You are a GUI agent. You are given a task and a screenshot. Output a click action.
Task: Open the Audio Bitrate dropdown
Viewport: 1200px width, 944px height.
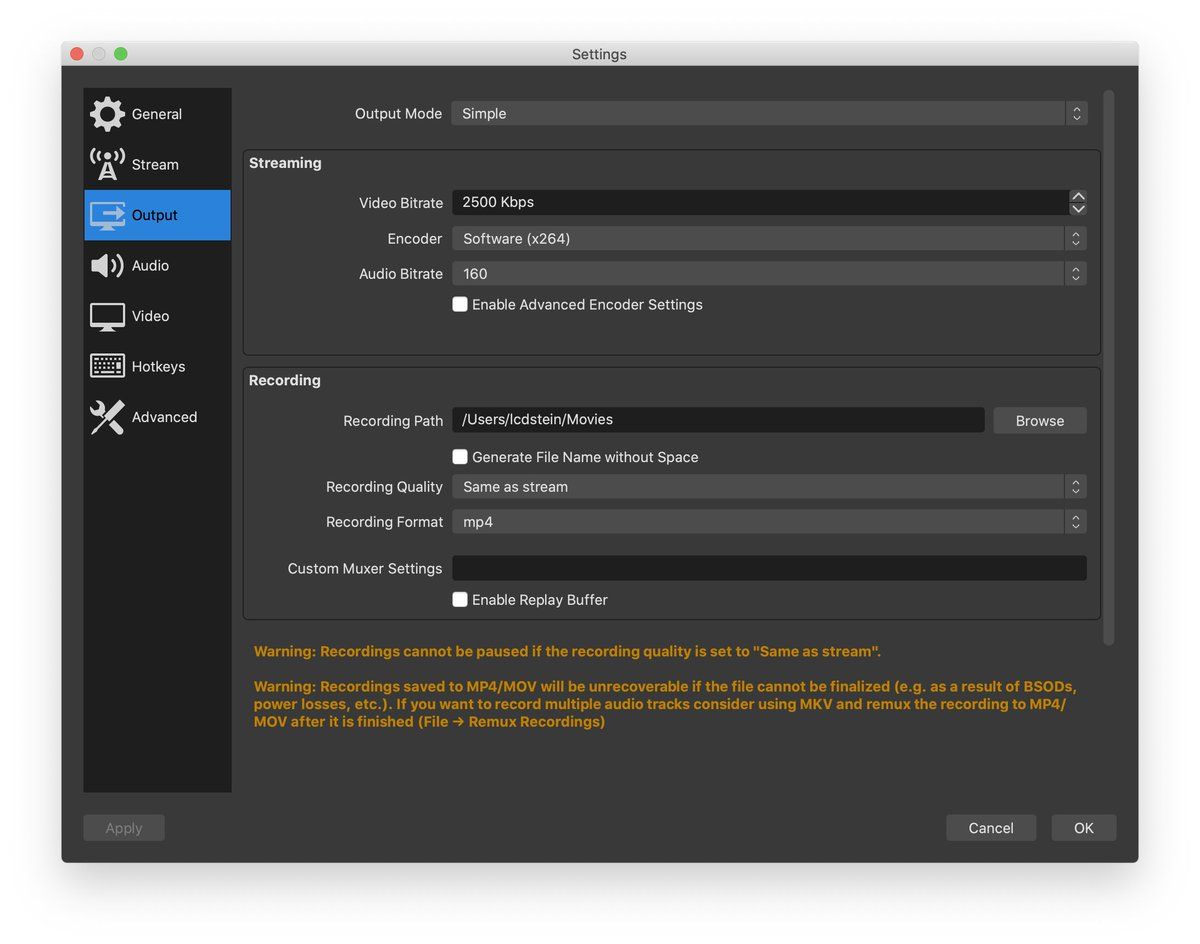pyautogui.click(x=768, y=274)
